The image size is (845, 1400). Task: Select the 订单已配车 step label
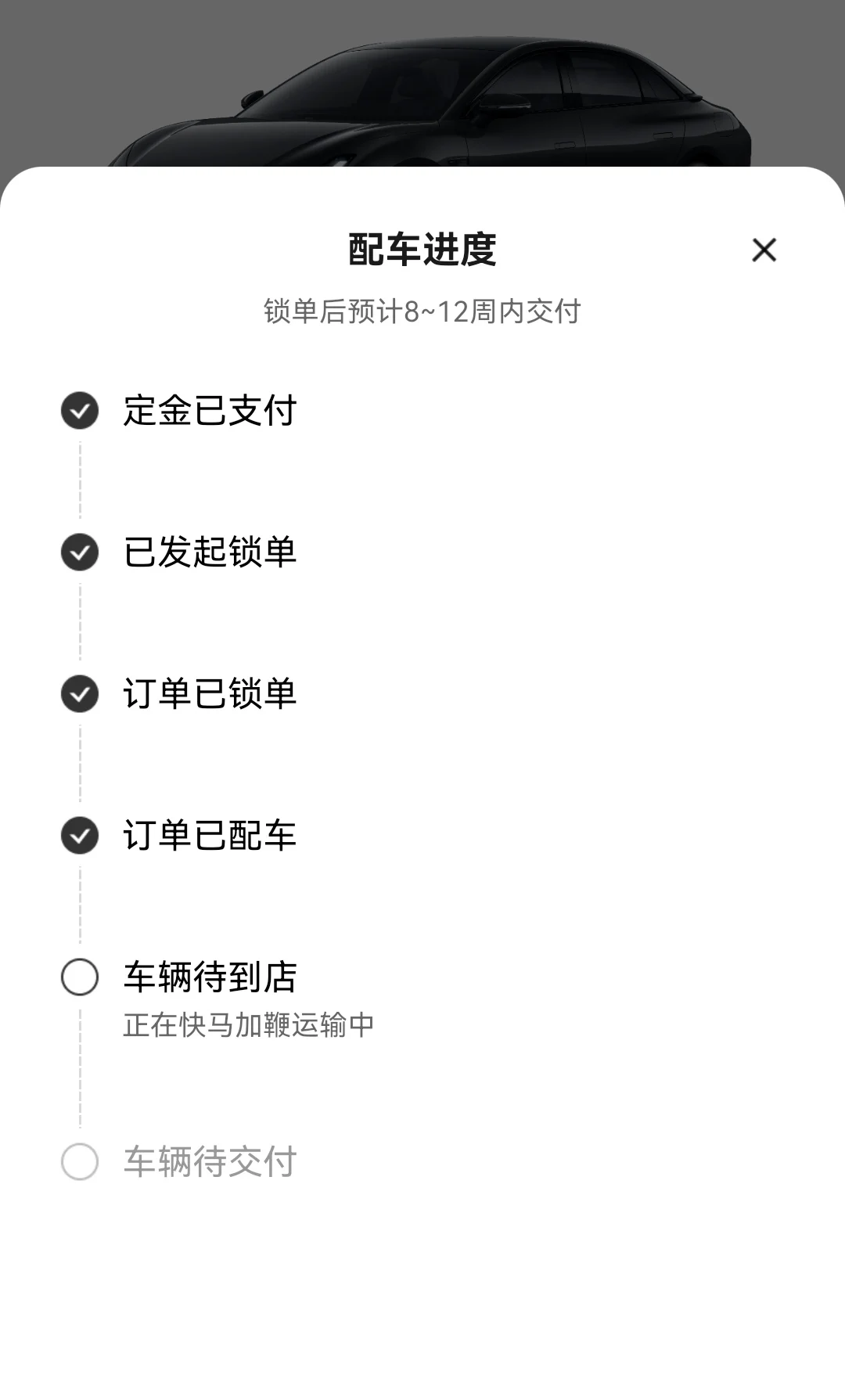(x=210, y=835)
